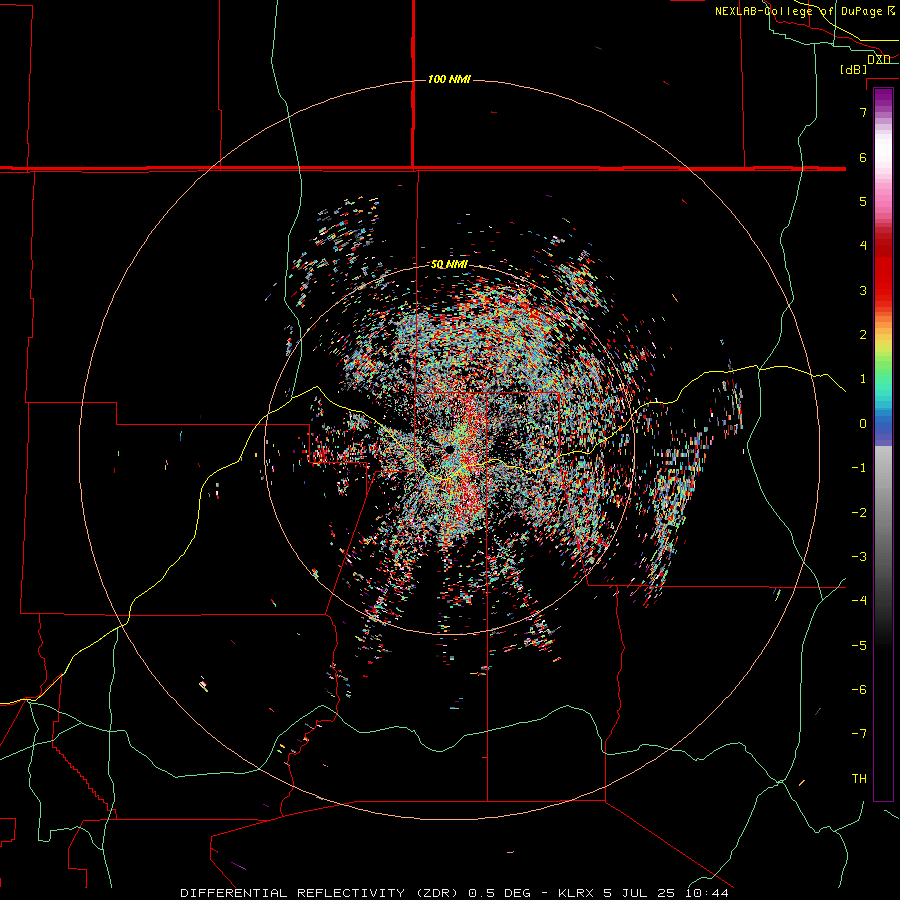Click the black radar site dot at center
Image resolution: width=900 pixels, height=900 pixels.
449,449
